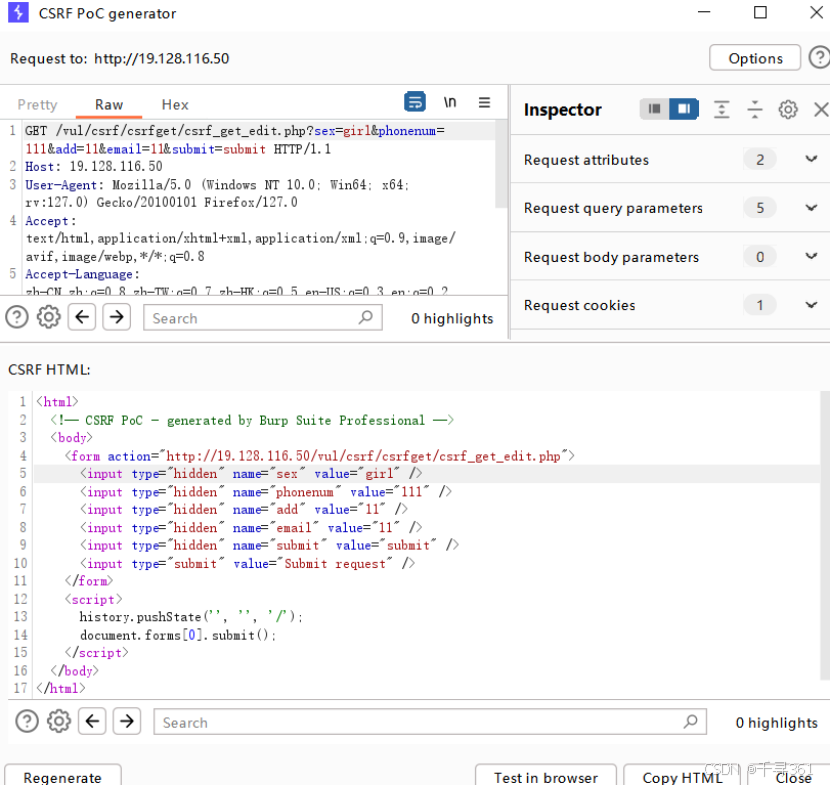Screen dimensions: 830x785
Task: Click request editor vertical scrollbar
Action: [500, 164]
